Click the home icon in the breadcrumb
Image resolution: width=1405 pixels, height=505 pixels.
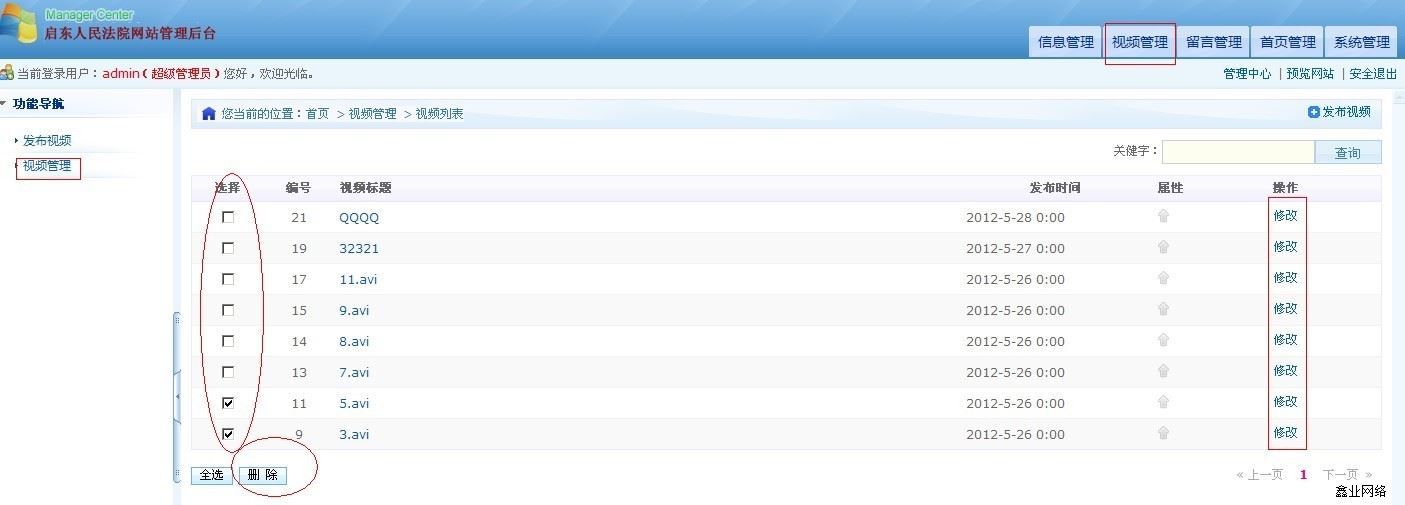coord(208,114)
